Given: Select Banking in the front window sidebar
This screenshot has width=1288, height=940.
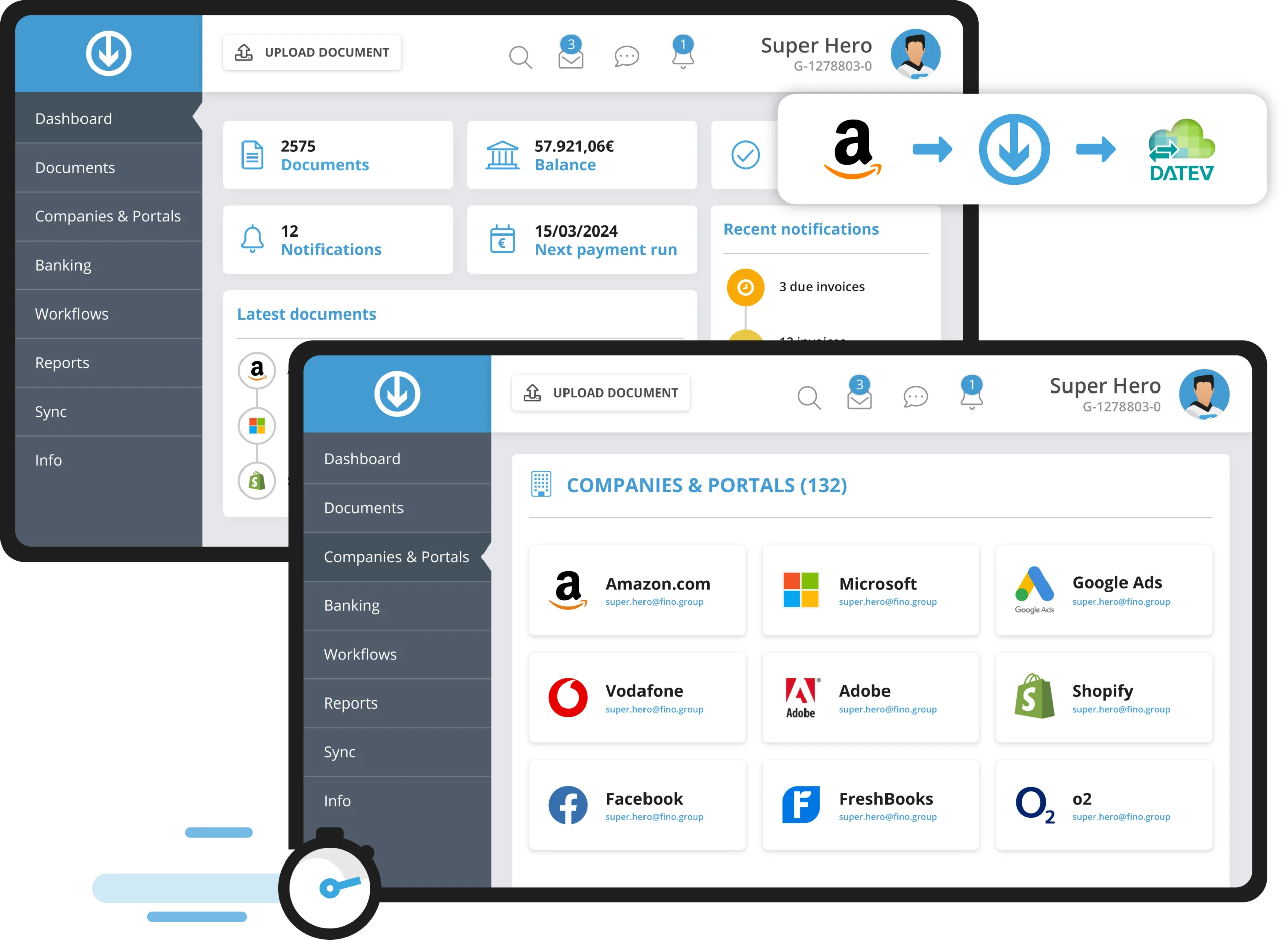Looking at the screenshot, I should coord(397,605).
